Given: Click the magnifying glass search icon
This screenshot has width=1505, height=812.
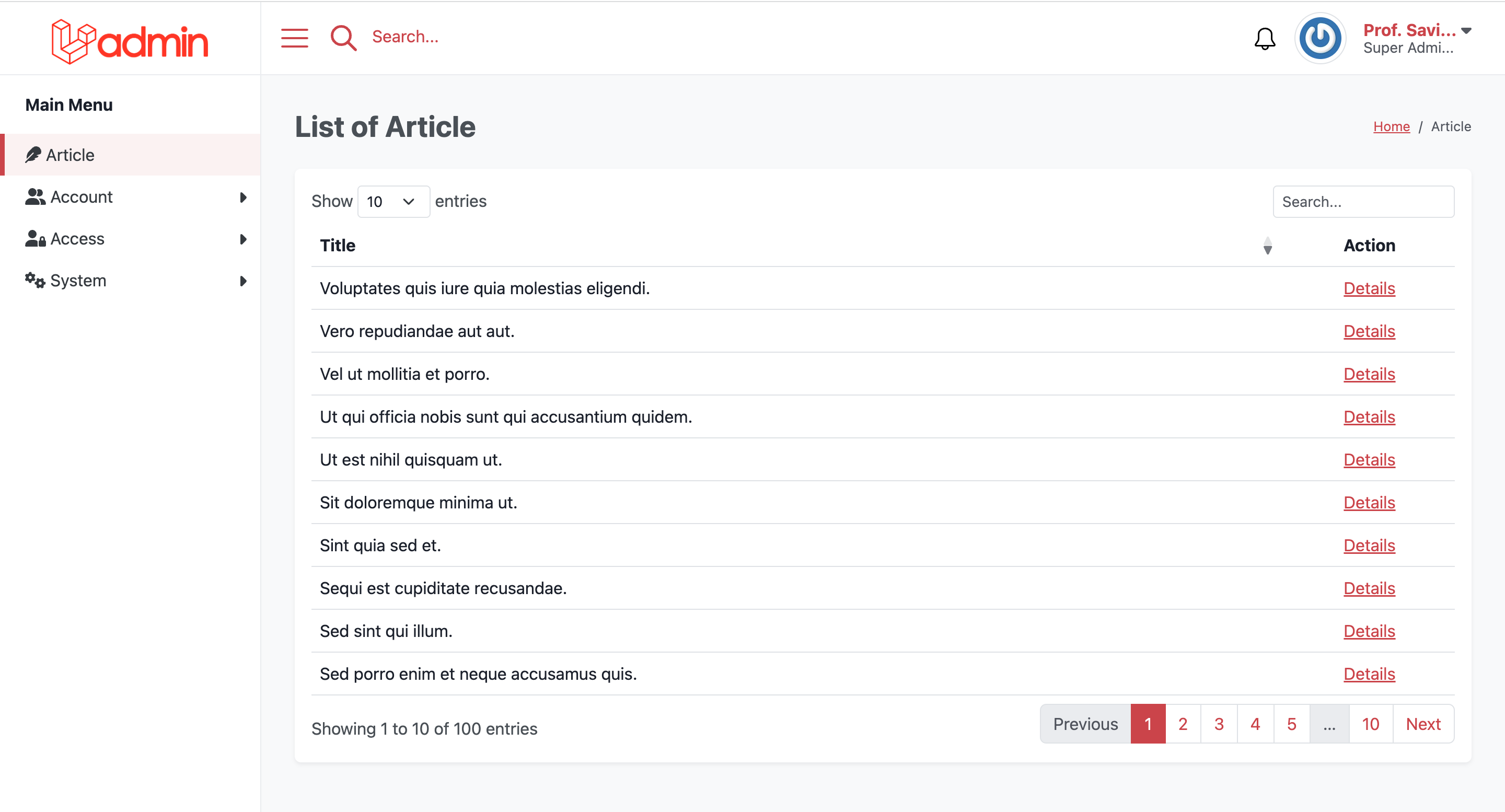Looking at the screenshot, I should (x=343, y=38).
